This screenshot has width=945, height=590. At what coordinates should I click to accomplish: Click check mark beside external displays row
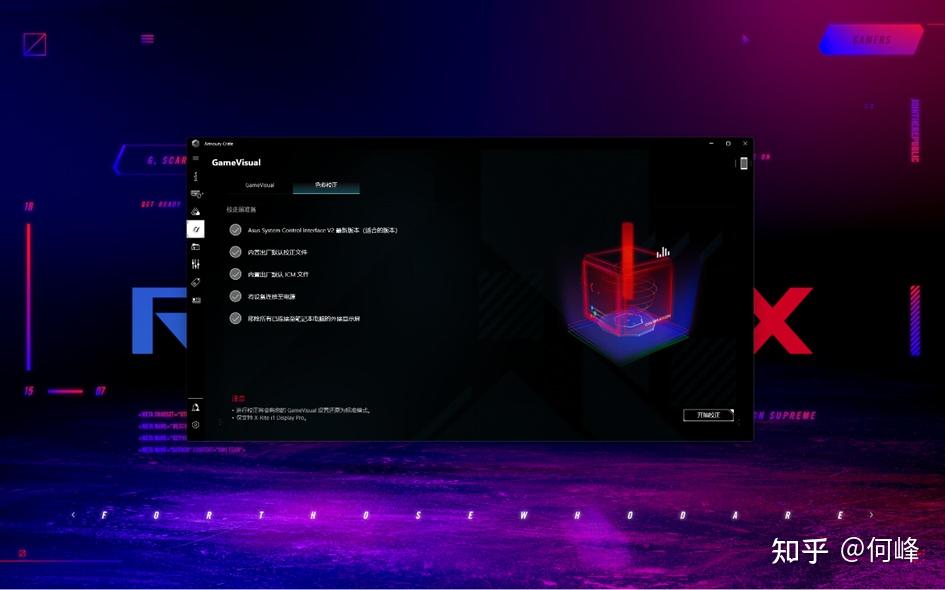[236, 318]
